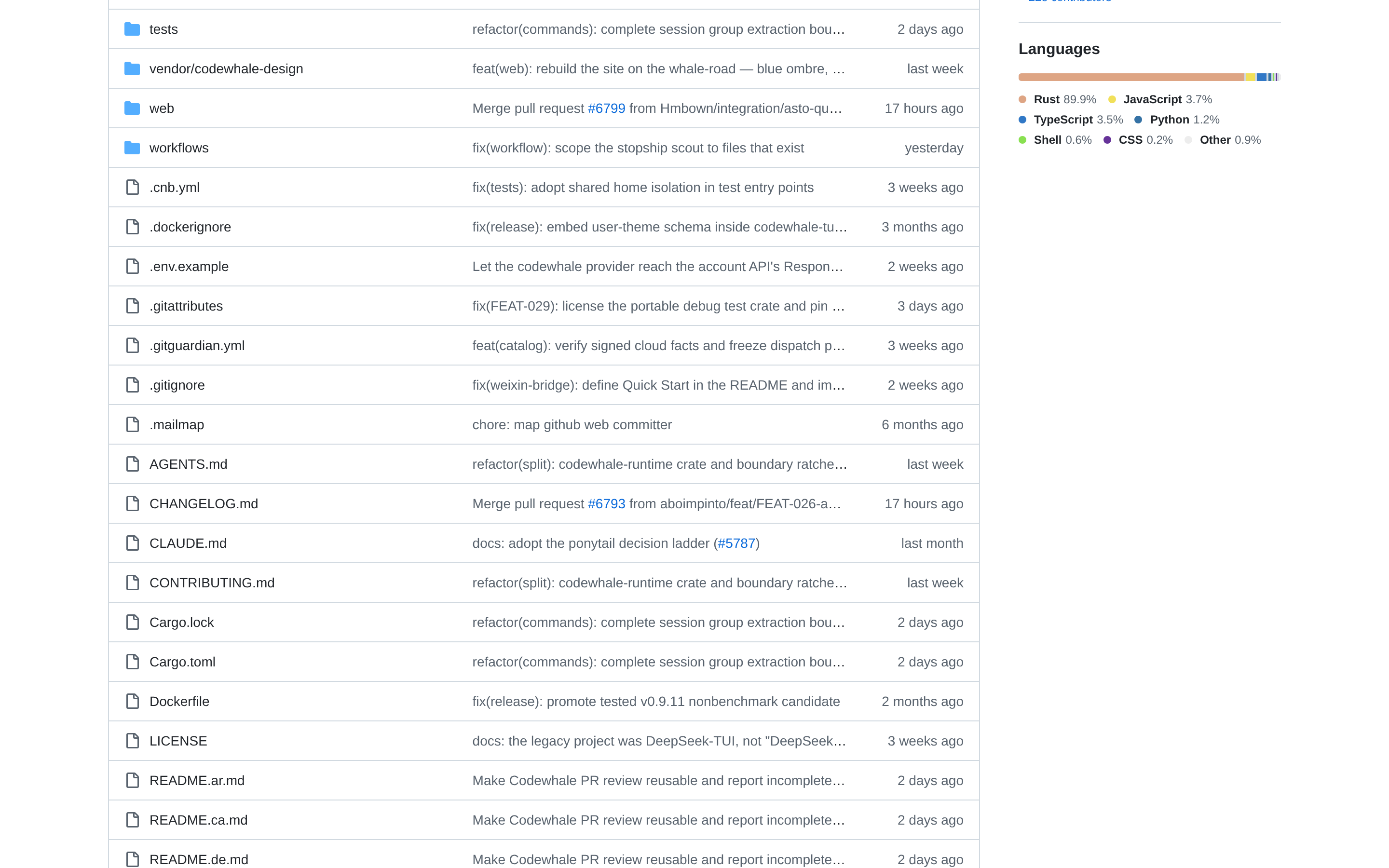Open the CONTRIBUTING.md file
Viewport: 1389px width, 868px height.
tap(212, 583)
